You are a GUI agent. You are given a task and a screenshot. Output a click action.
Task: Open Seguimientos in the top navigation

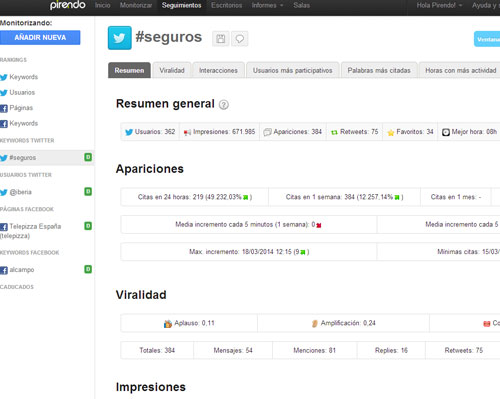tap(182, 5)
